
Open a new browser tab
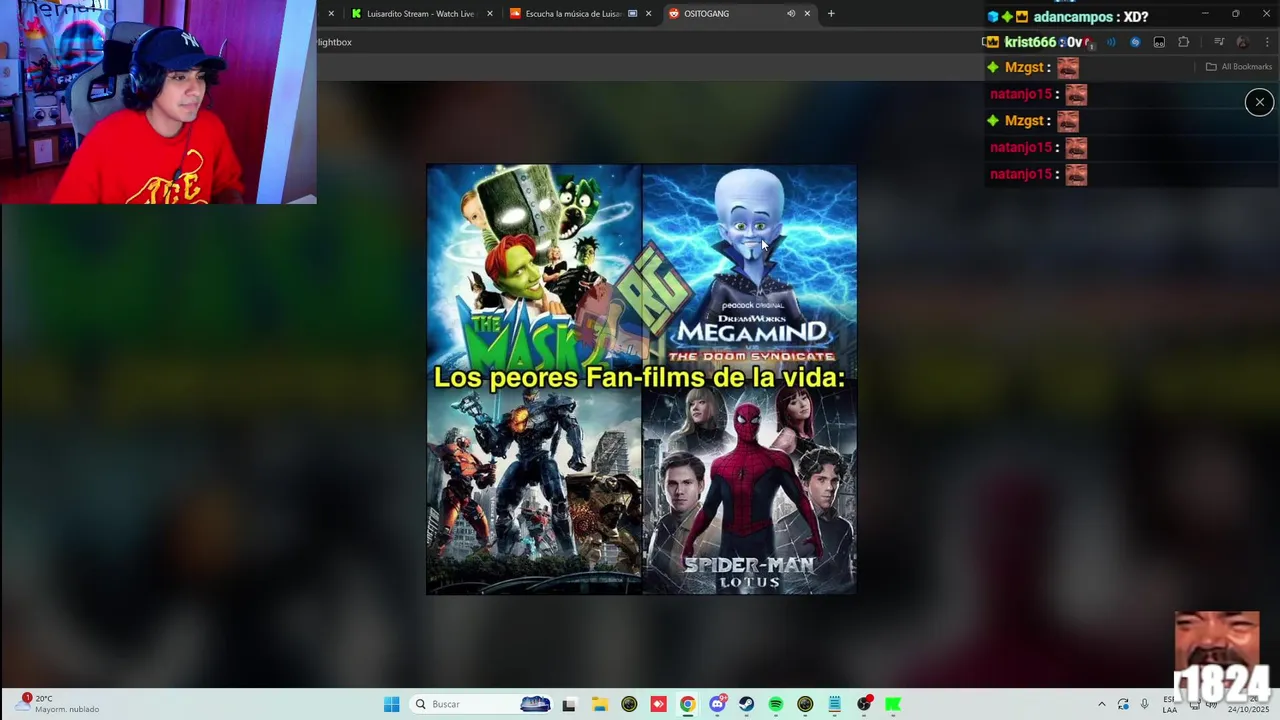[x=831, y=14]
